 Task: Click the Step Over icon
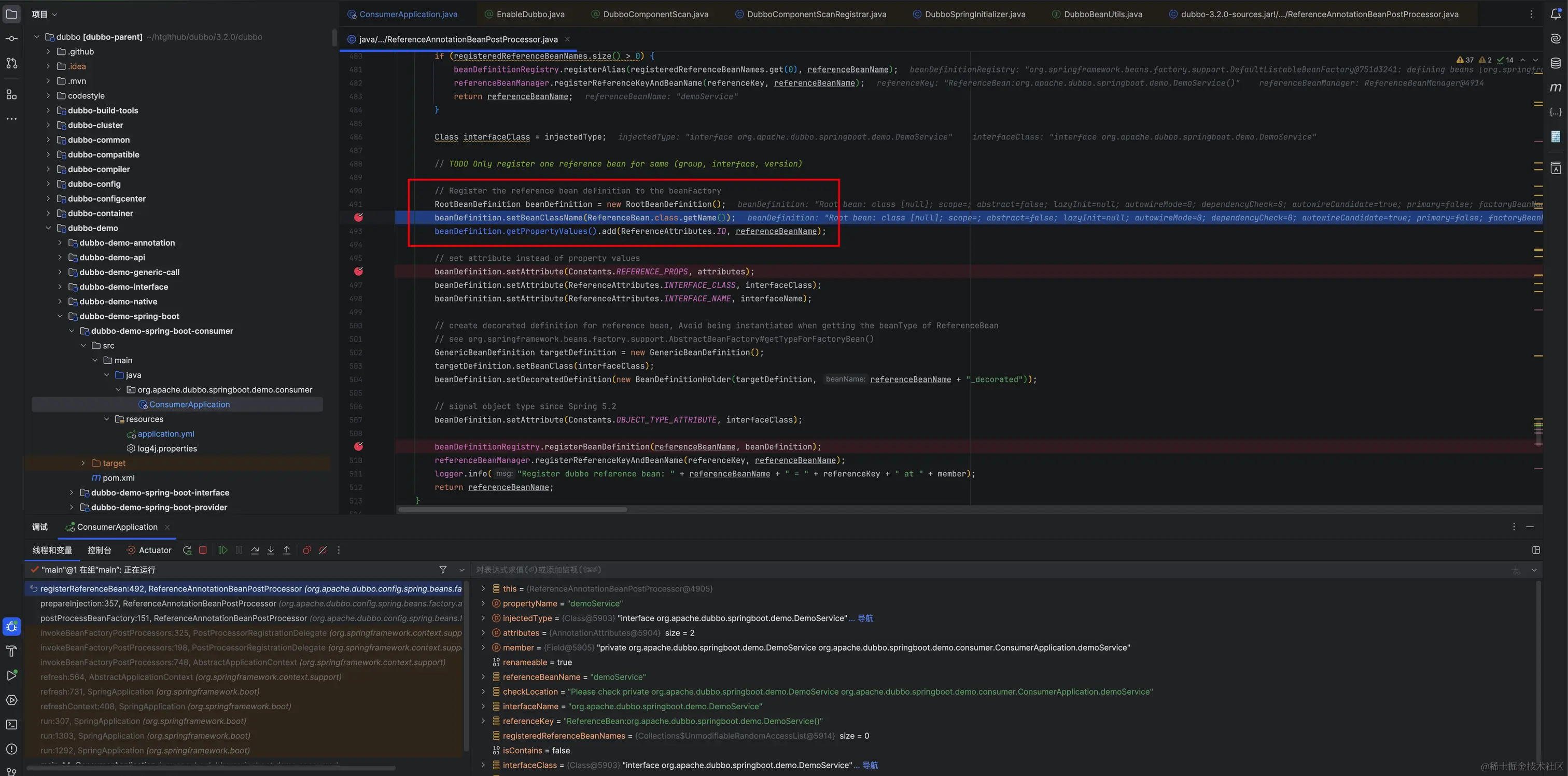tap(255, 550)
